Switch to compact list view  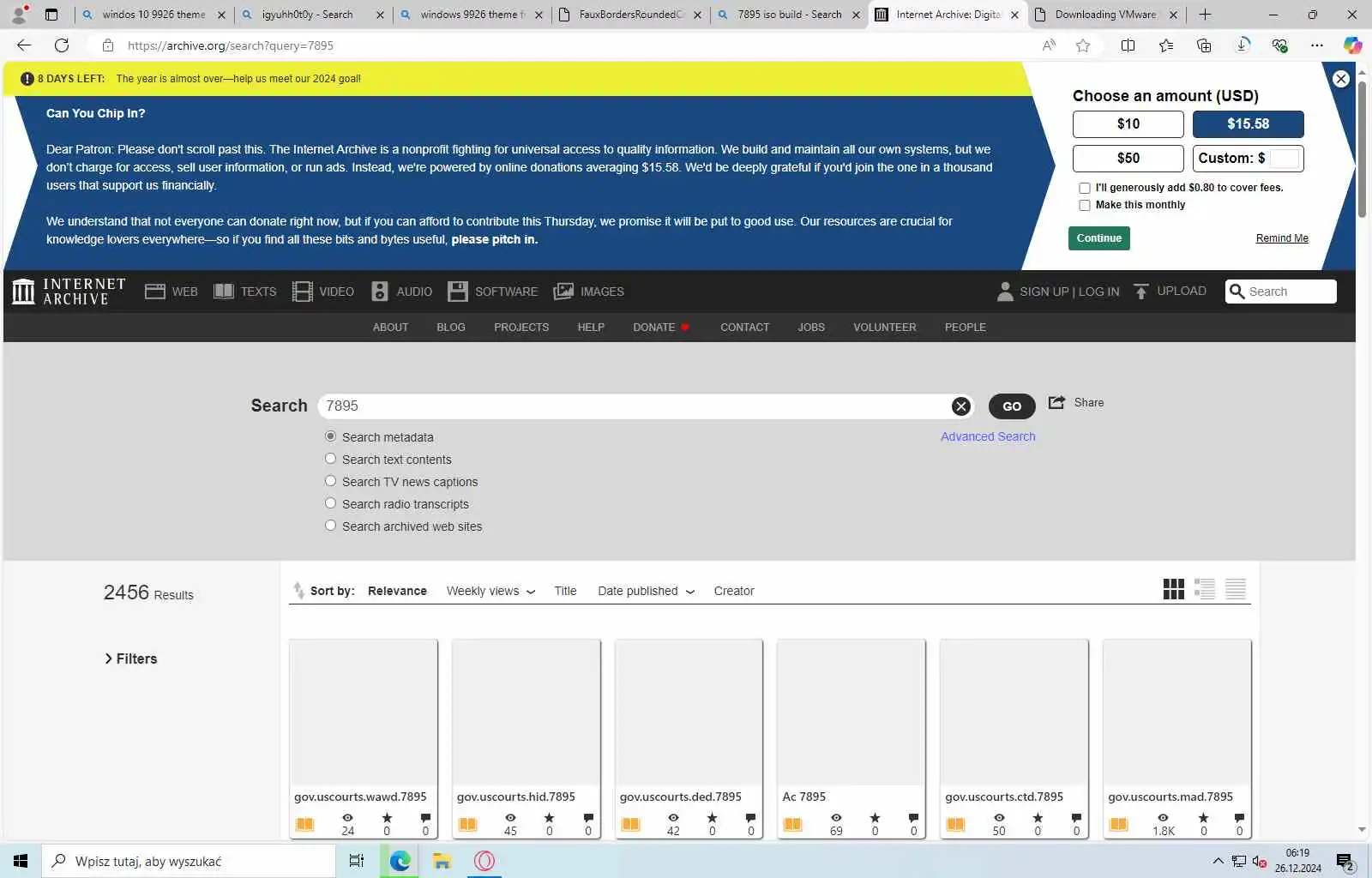(1236, 589)
